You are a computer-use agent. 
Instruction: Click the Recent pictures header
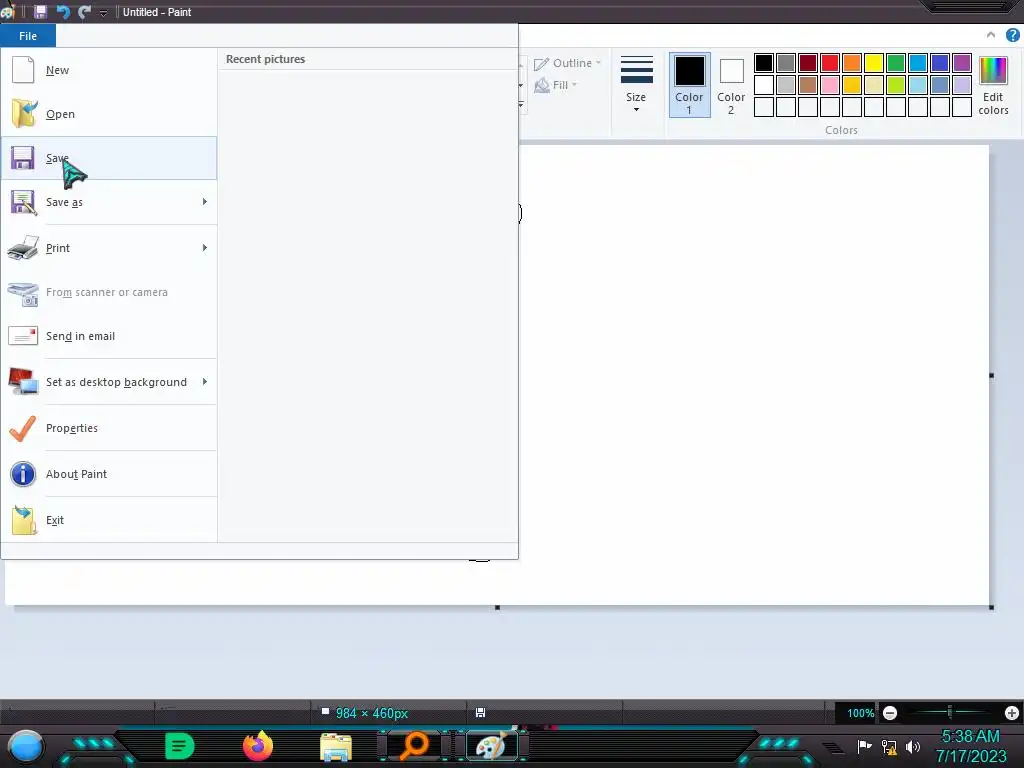[265, 59]
